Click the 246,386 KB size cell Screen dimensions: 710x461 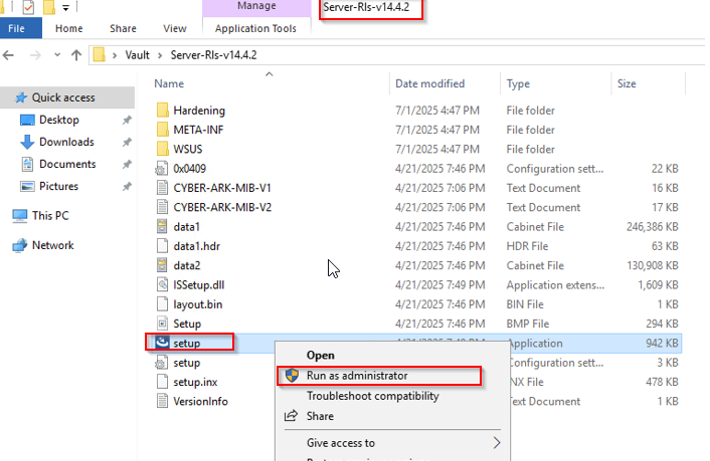(652, 226)
